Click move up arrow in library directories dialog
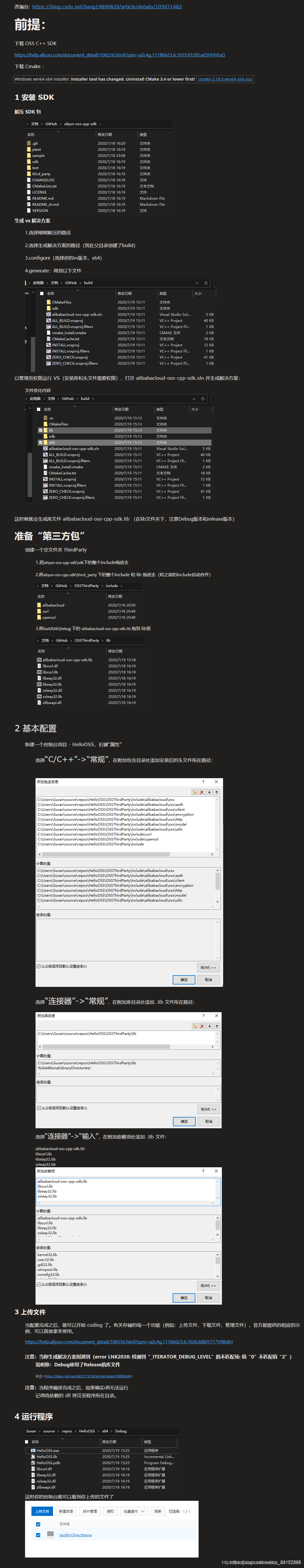The width and height of the screenshot is (304, 1568). (x=217, y=1026)
